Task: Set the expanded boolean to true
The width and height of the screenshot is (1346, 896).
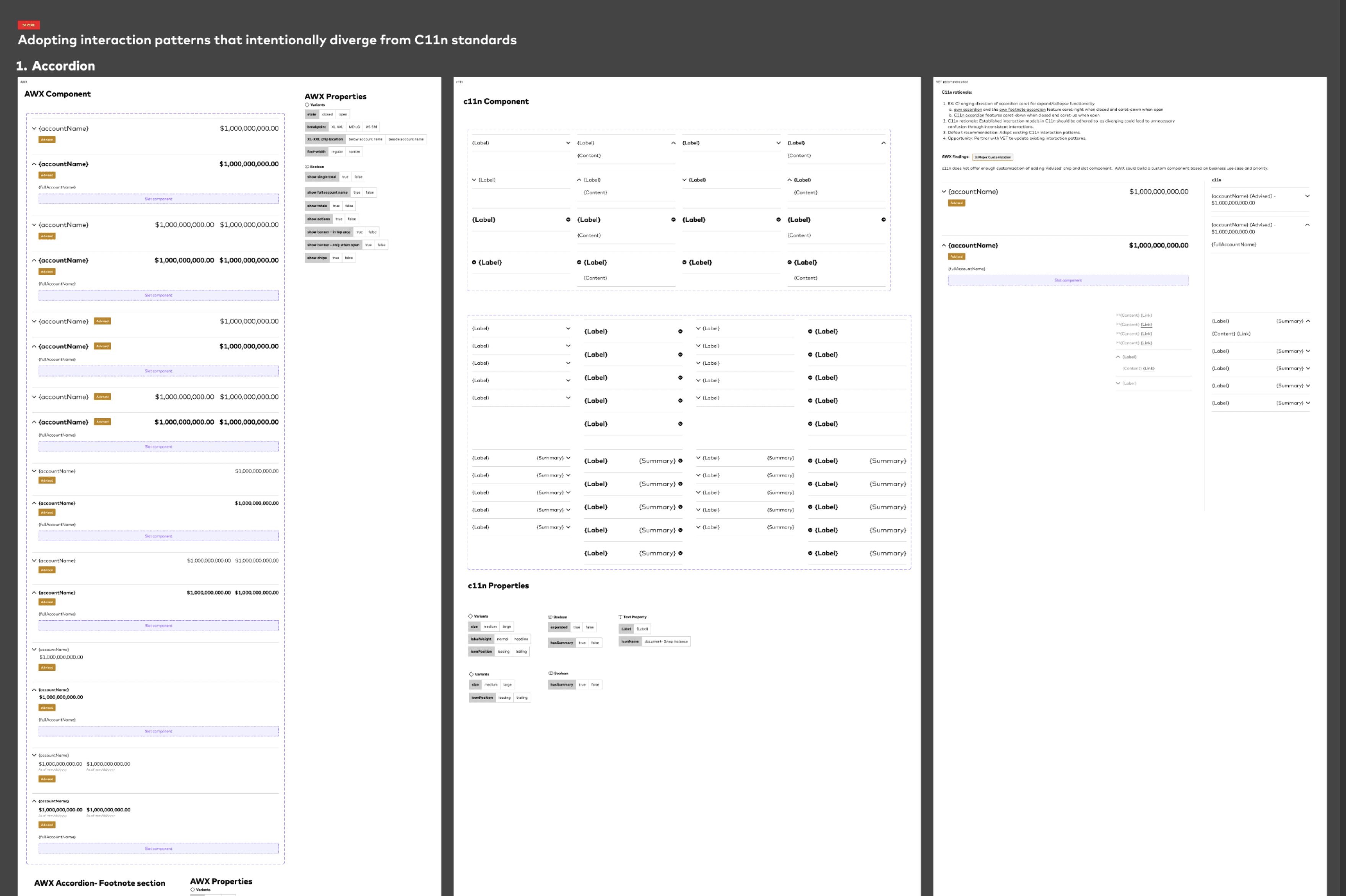Action: click(577, 627)
